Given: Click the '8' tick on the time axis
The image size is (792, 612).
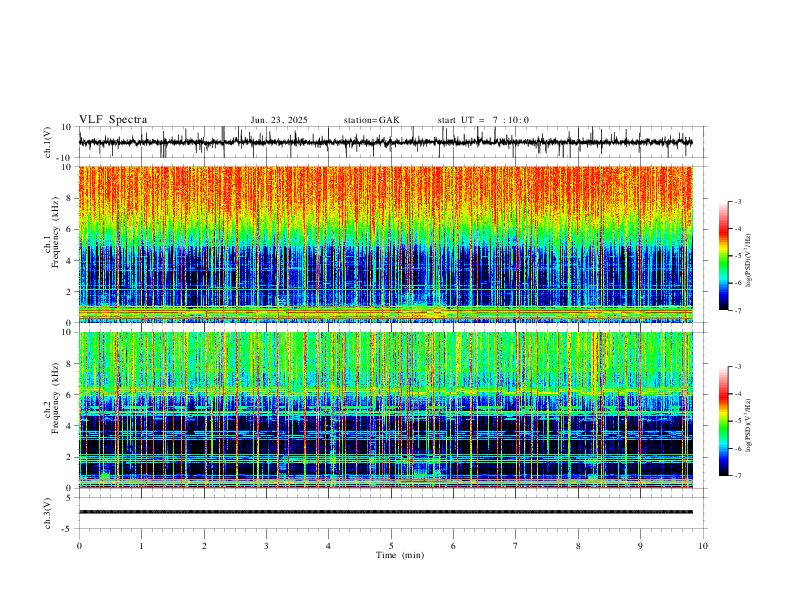Looking at the screenshot, I should [578, 546].
